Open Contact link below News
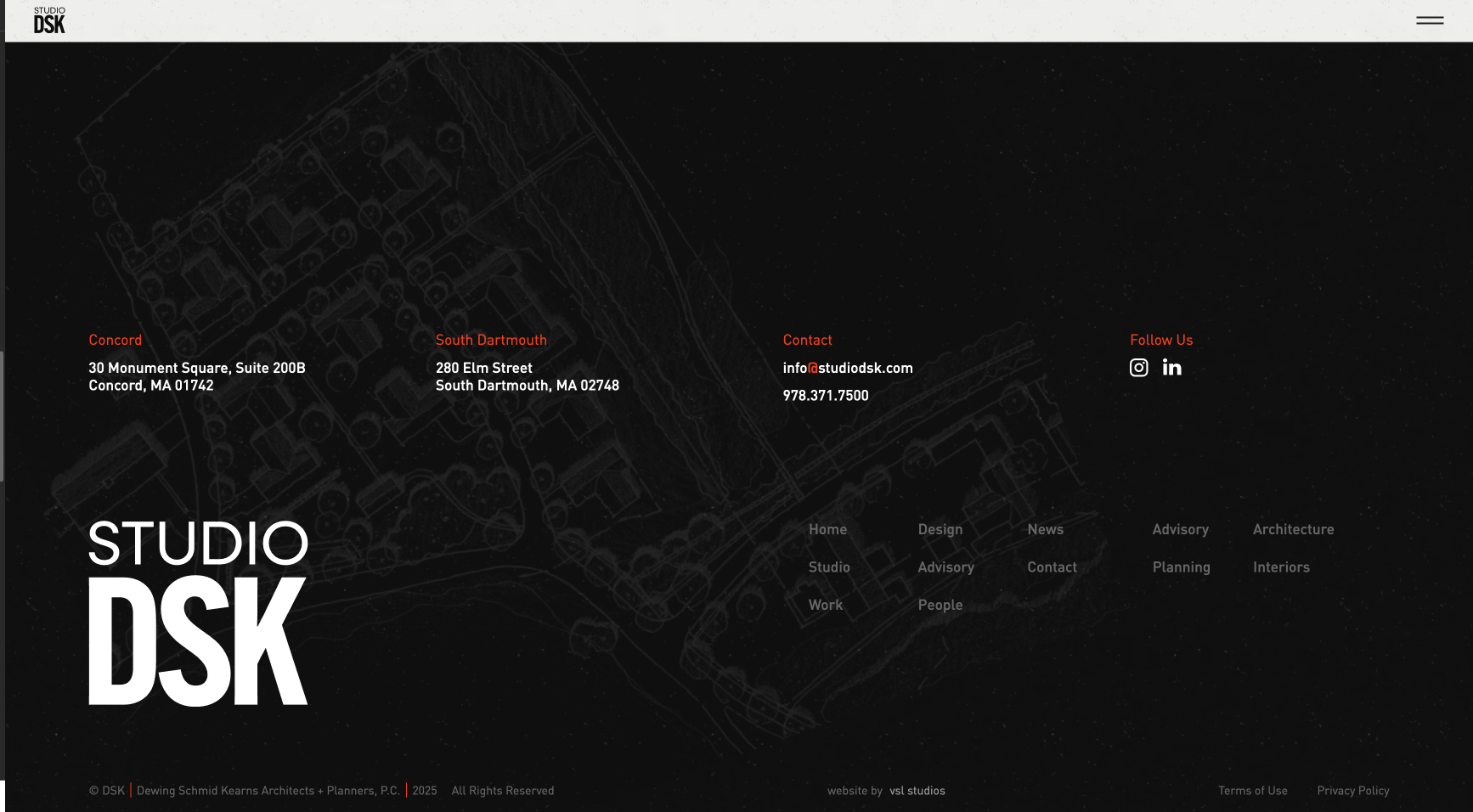Screen dimensions: 1473x812 click(x=1052, y=567)
